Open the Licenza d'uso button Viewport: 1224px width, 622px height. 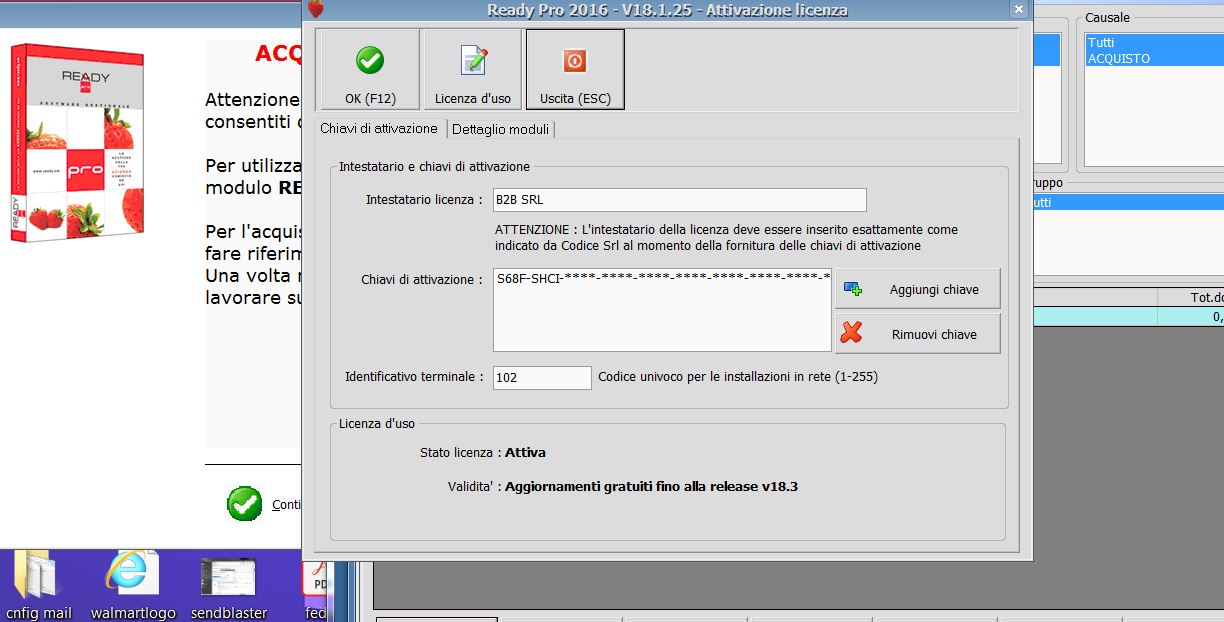click(472, 69)
